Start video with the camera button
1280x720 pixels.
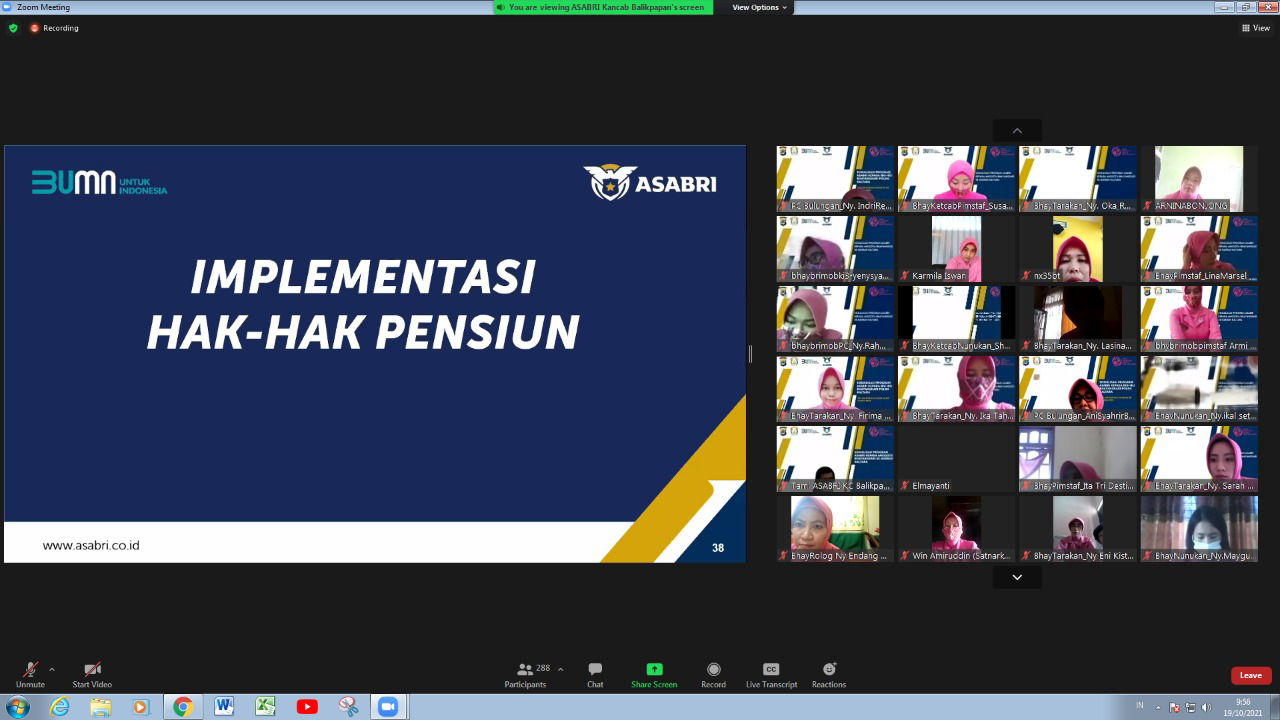[92, 675]
